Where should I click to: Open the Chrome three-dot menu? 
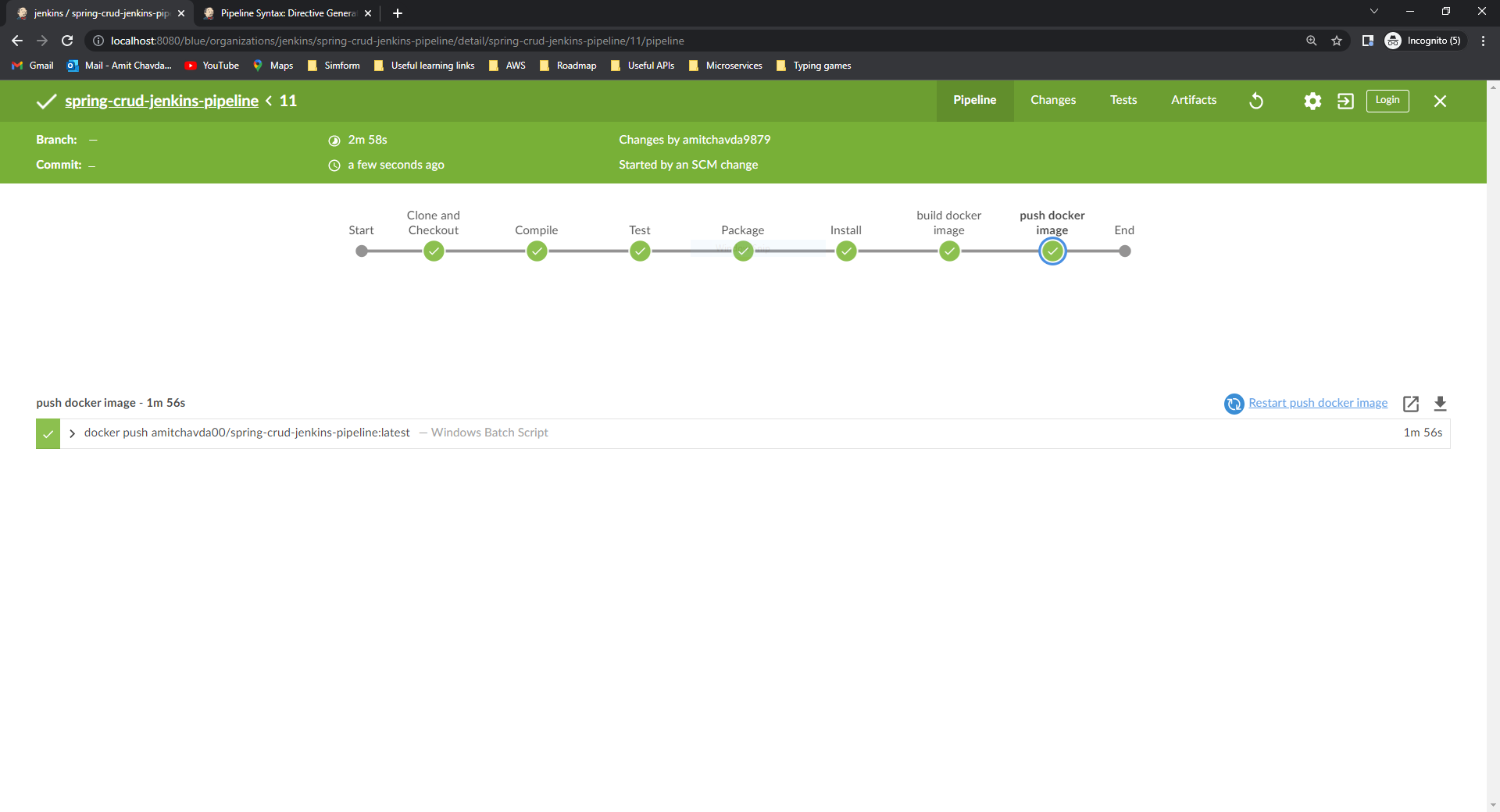(1483, 41)
